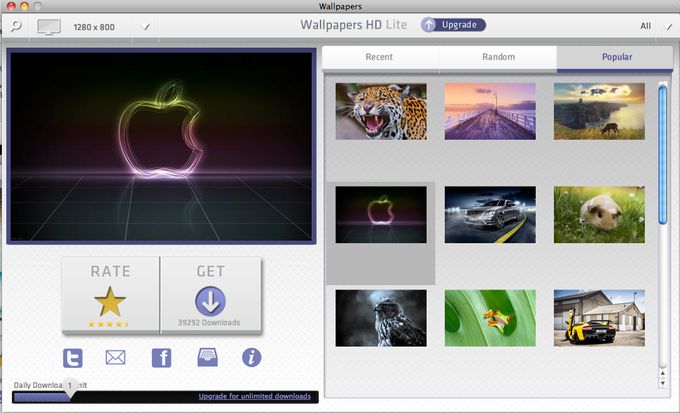The width and height of the screenshot is (680, 413).
Task: Click the Wallpapers HD Lite title
Action: tap(353, 25)
